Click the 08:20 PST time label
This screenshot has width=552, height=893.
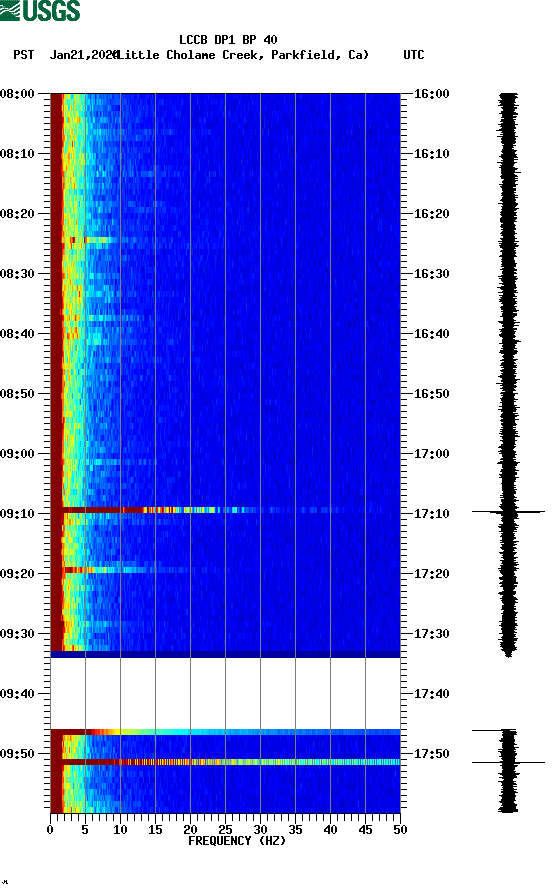click(x=17, y=214)
